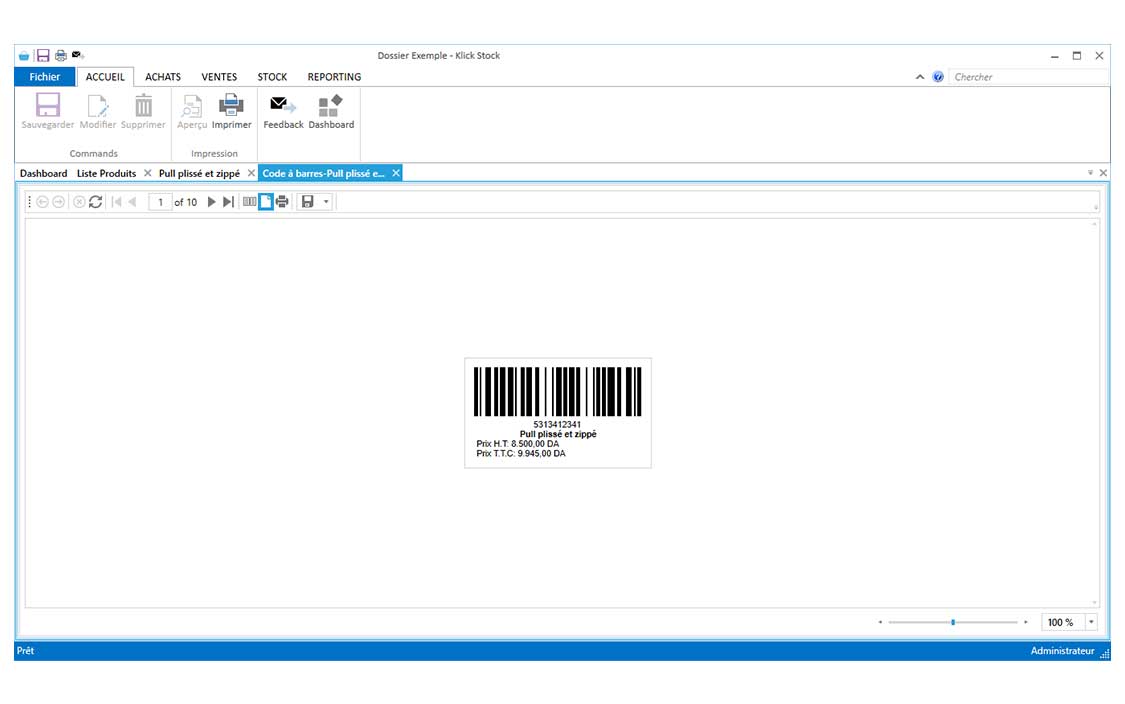
Task: Open the document tabs list dropdown
Action: (x=1091, y=173)
